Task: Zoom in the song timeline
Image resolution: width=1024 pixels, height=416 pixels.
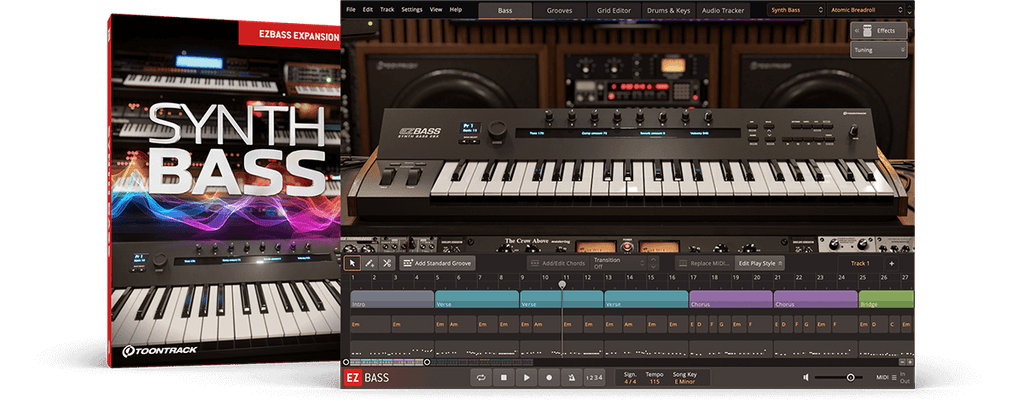Action: 910,362
